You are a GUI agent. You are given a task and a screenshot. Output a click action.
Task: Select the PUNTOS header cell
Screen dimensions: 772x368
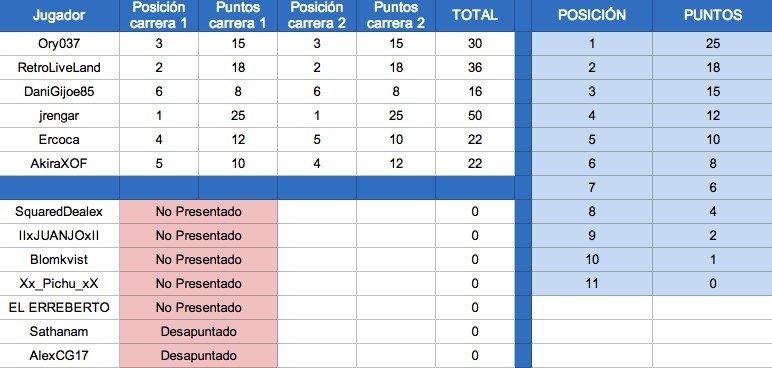pos(712,15)
